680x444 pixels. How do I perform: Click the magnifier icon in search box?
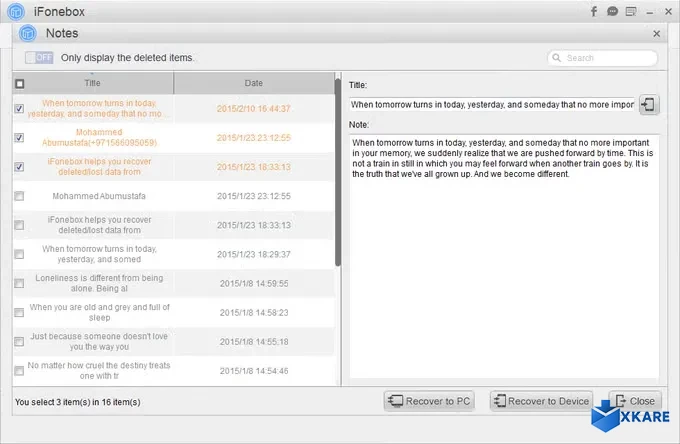556,58
